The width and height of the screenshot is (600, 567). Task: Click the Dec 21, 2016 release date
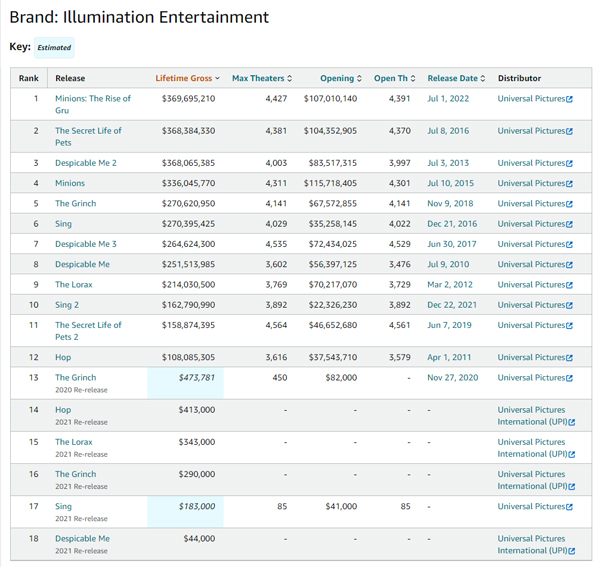coord(452,224)
